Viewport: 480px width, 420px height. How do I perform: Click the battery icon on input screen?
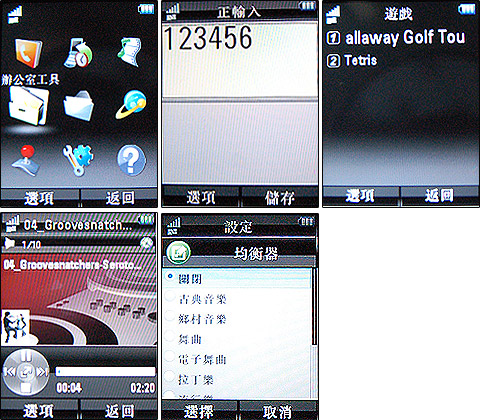pyautogui.click(x=307, y=6)
